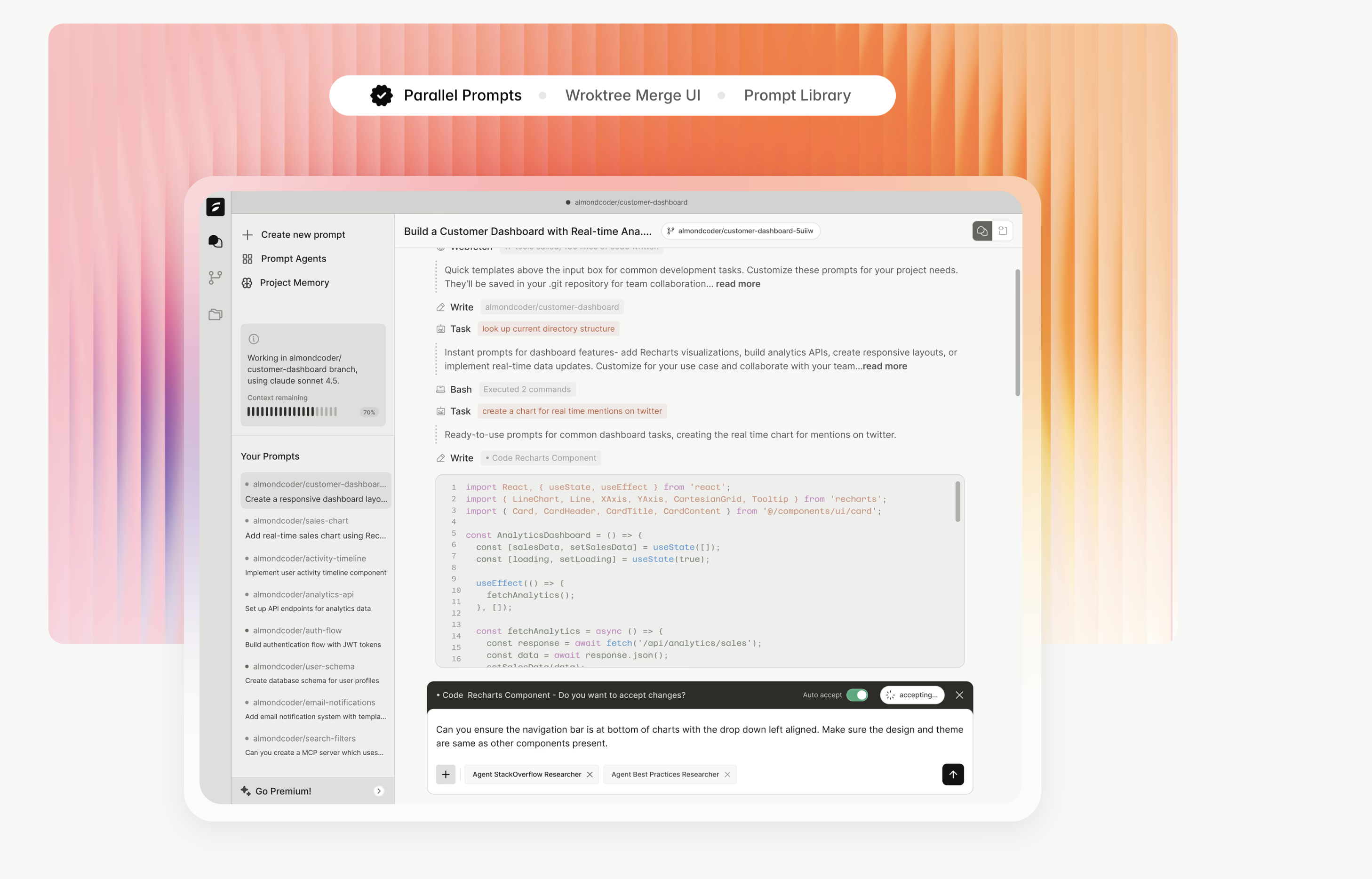Click Create new prompt
The width and height of the screenshot is (1372, 879).
(303, 234)
